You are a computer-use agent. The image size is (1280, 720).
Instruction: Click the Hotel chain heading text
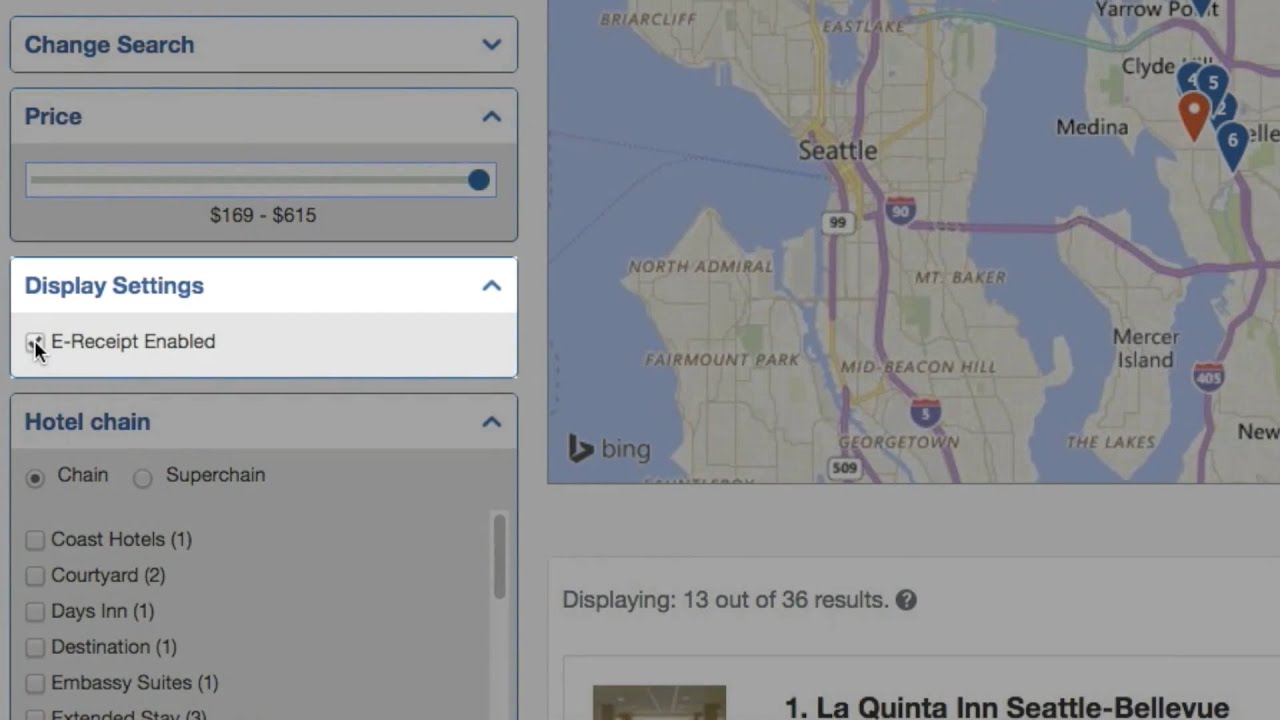pos(87,422)
